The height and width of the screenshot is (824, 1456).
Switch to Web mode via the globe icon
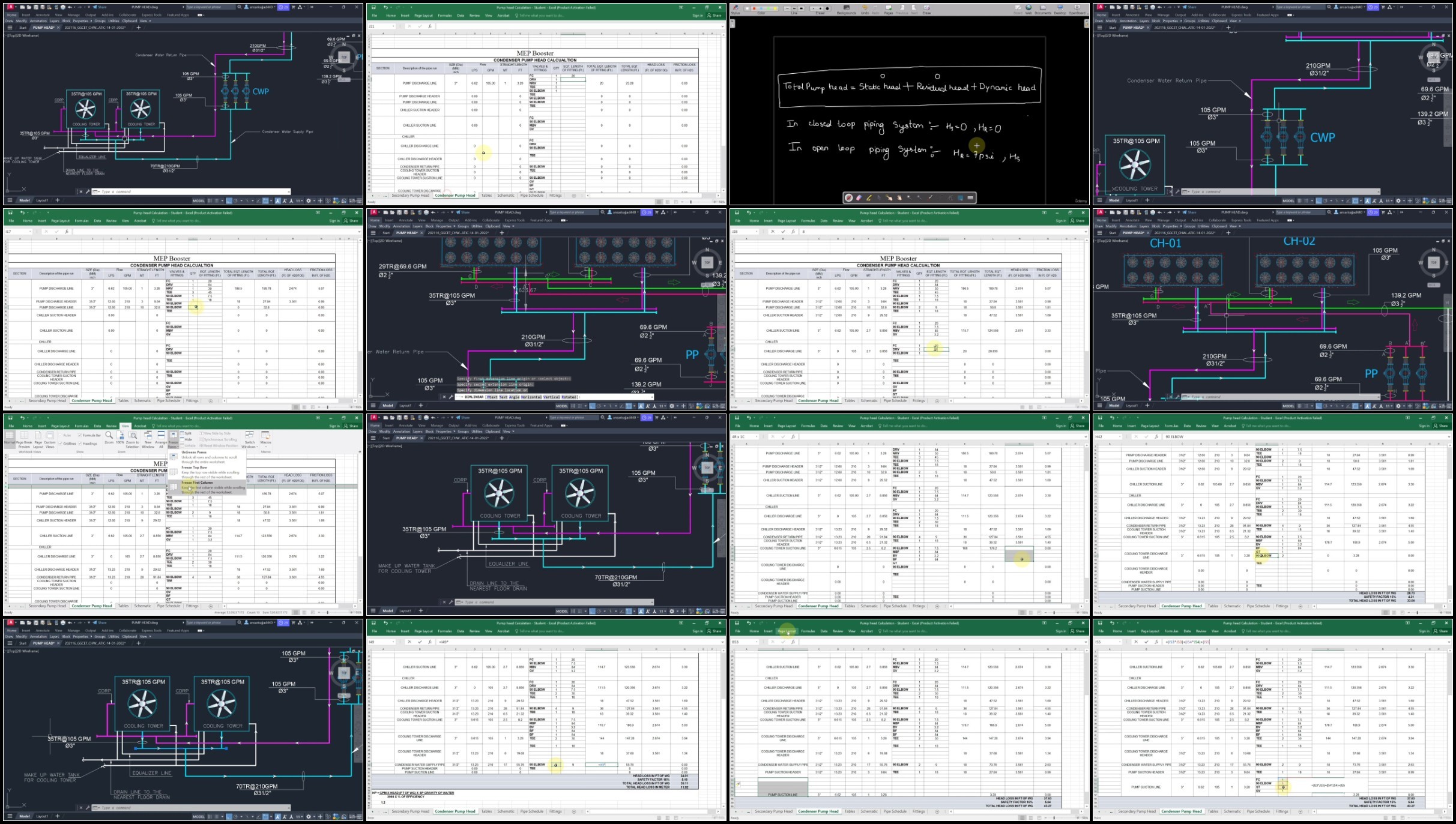click(x=1029, y=9)
